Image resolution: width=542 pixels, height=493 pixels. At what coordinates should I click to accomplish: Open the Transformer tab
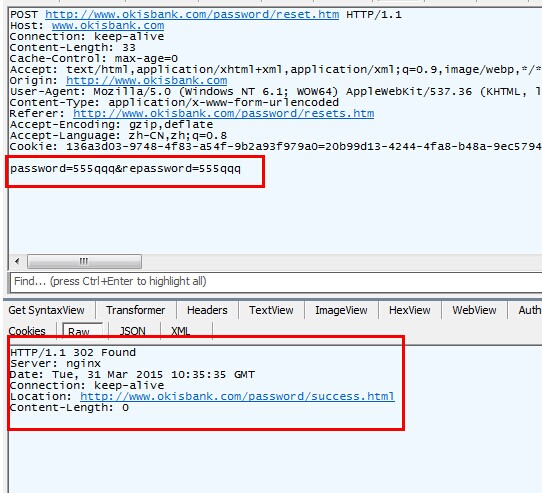(136, 310)
